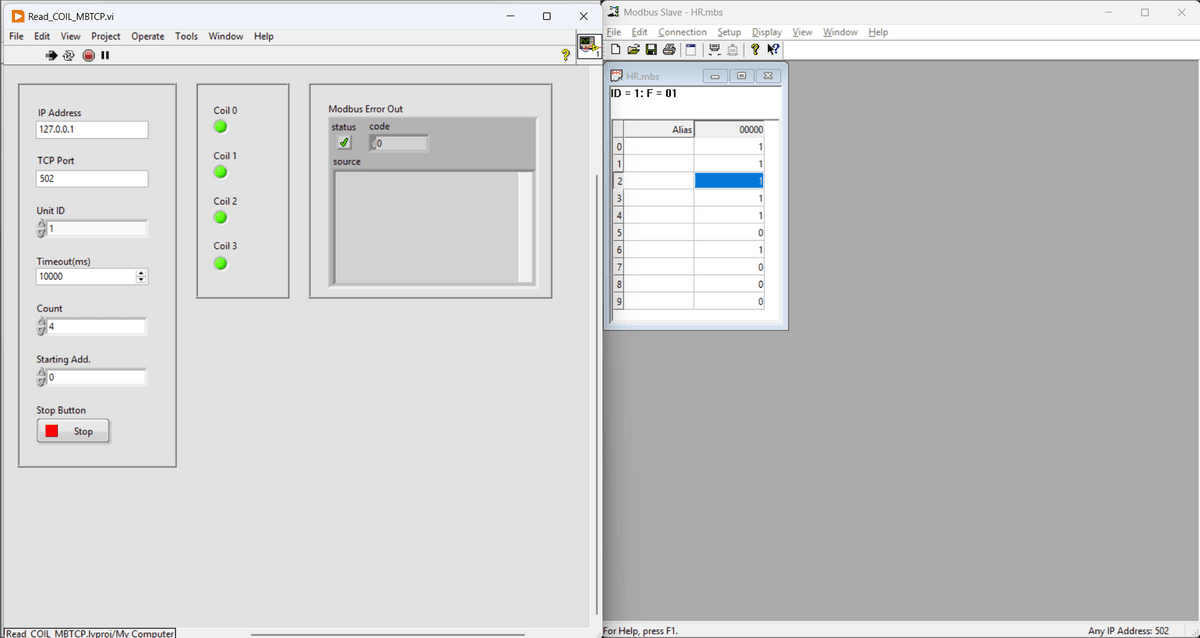
Task: Minimize the HR.mbs child window
Action: (716, 76)
